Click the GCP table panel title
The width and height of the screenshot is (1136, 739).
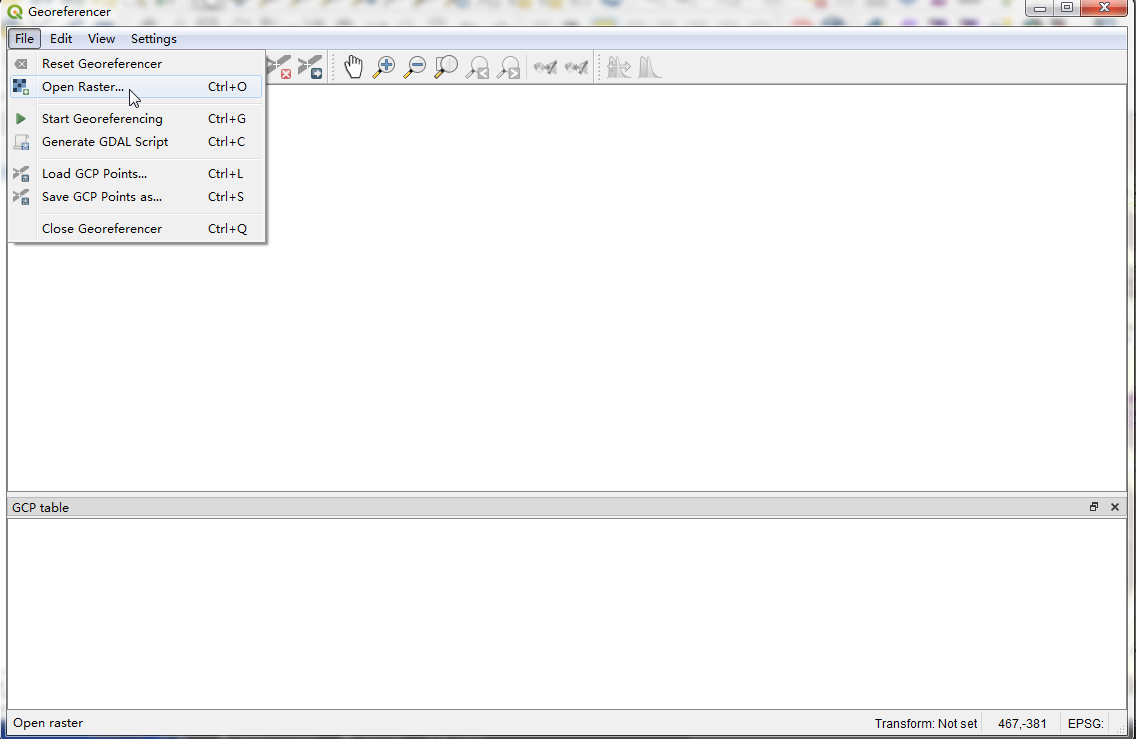(41, 508)
